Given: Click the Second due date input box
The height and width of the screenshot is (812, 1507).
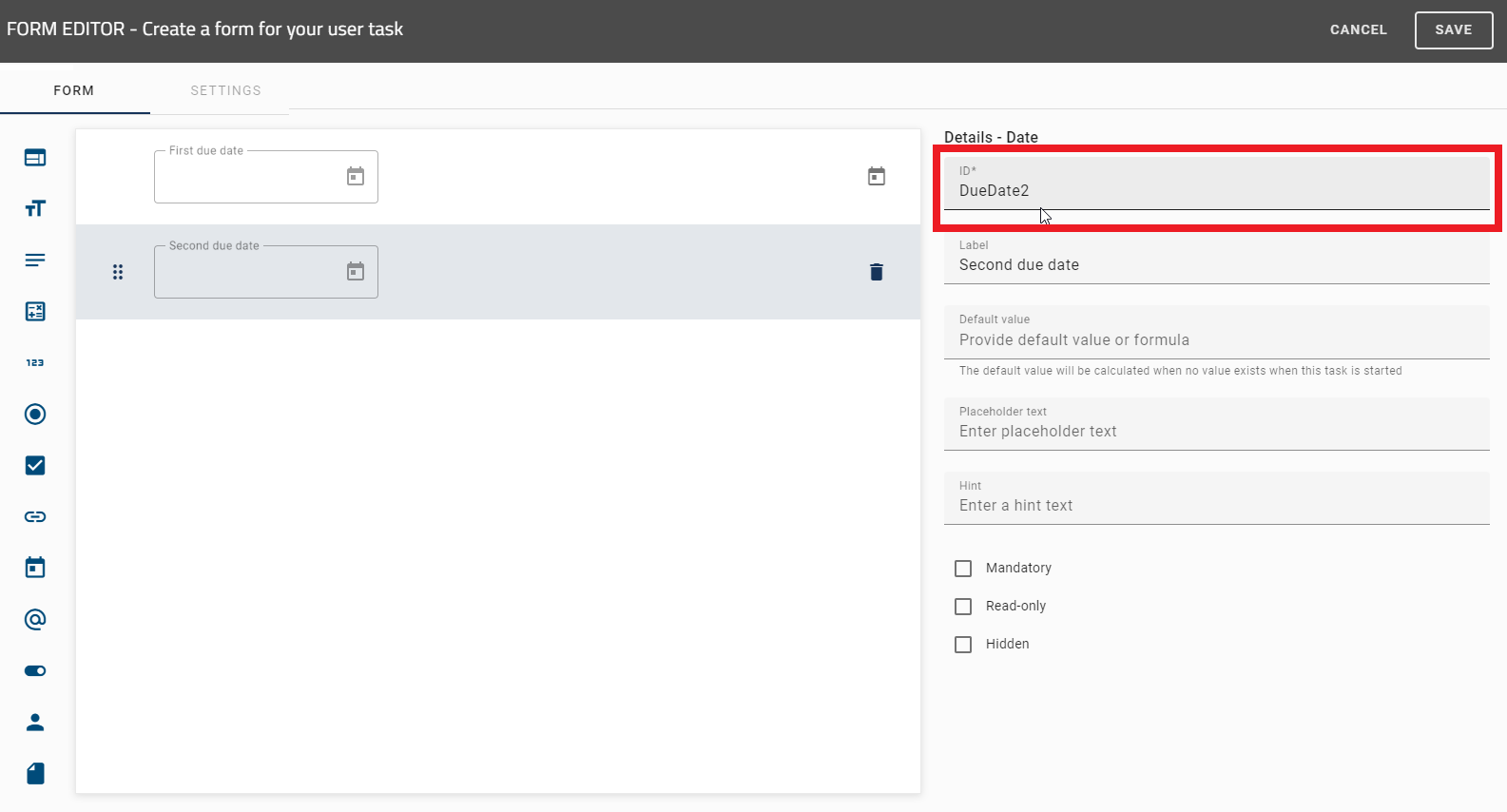Looking at the screenshot, I should [x=266, y=272].
